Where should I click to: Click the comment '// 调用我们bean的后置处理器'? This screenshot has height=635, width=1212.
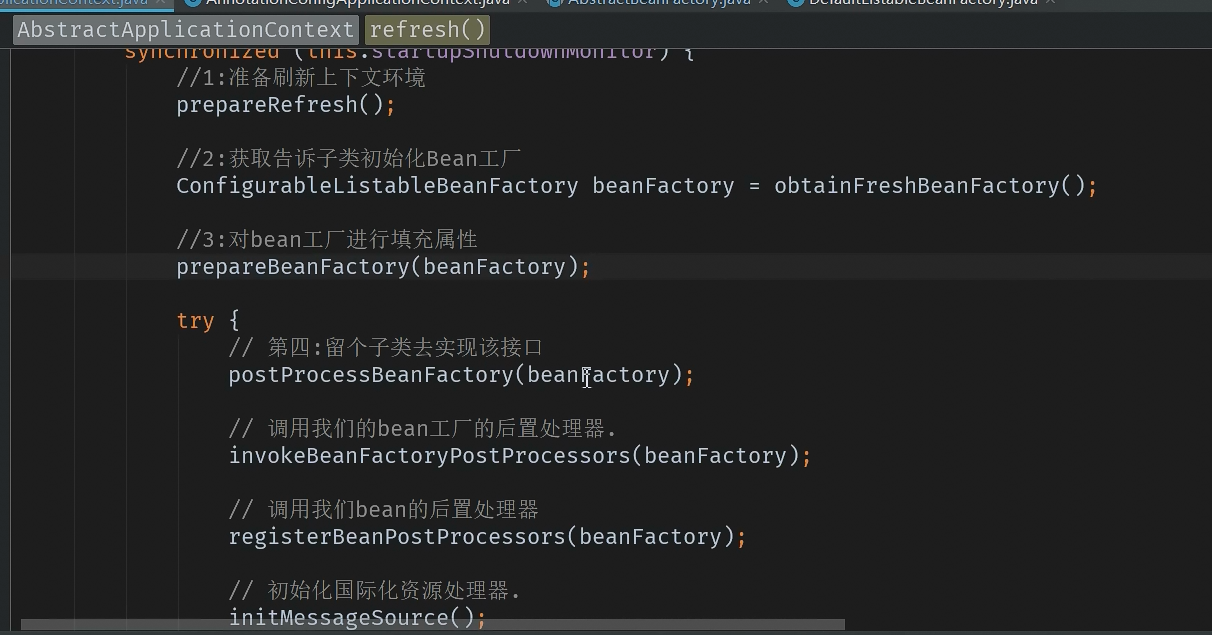pyautogui.click(x=384, y=510)
